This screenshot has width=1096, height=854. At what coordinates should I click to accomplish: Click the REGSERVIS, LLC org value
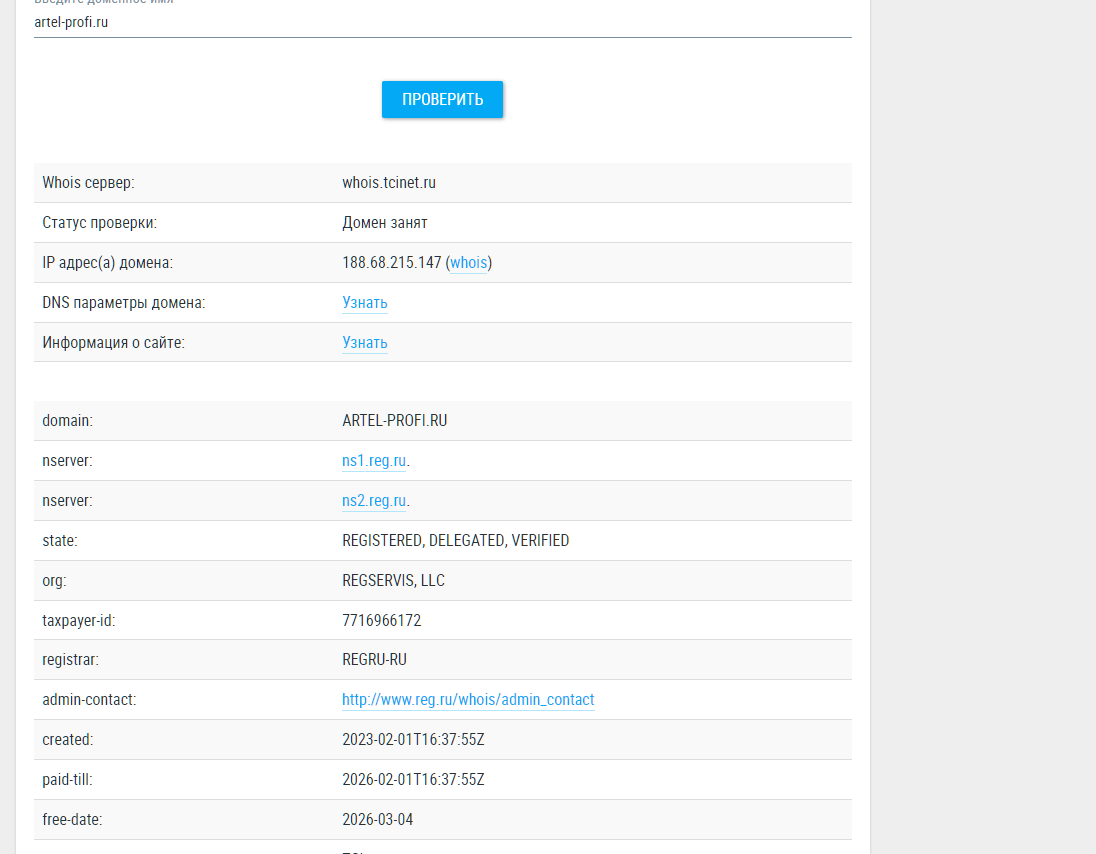[393, 581]
